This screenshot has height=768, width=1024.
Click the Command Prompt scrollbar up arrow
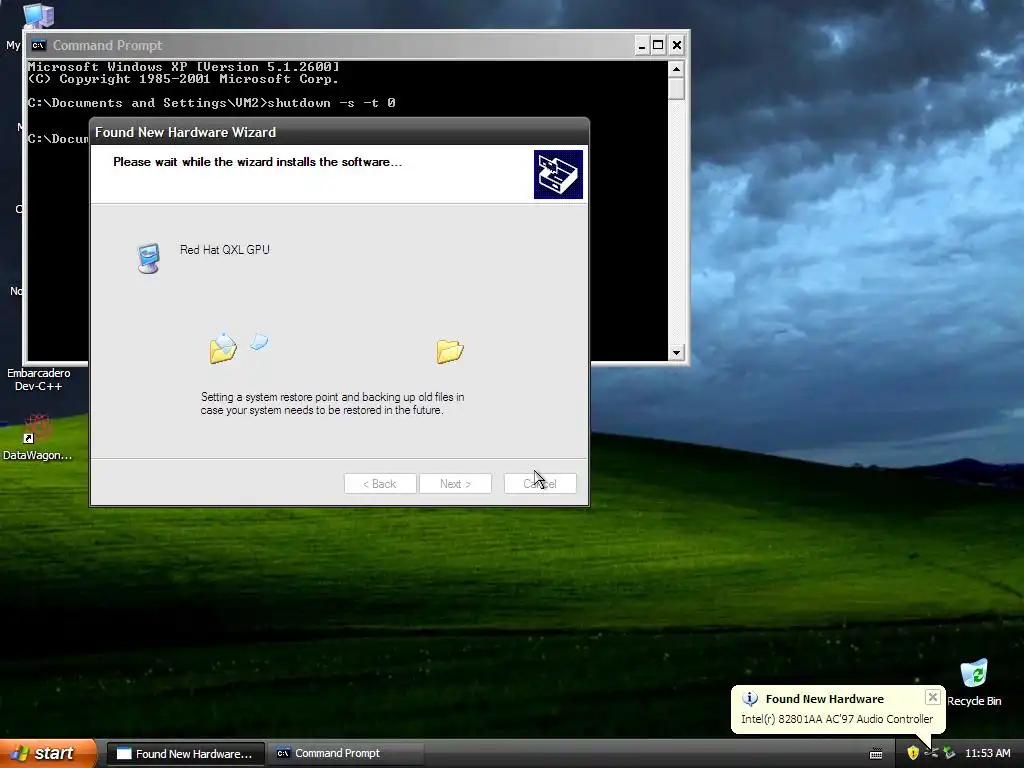[x=676, y=69]
